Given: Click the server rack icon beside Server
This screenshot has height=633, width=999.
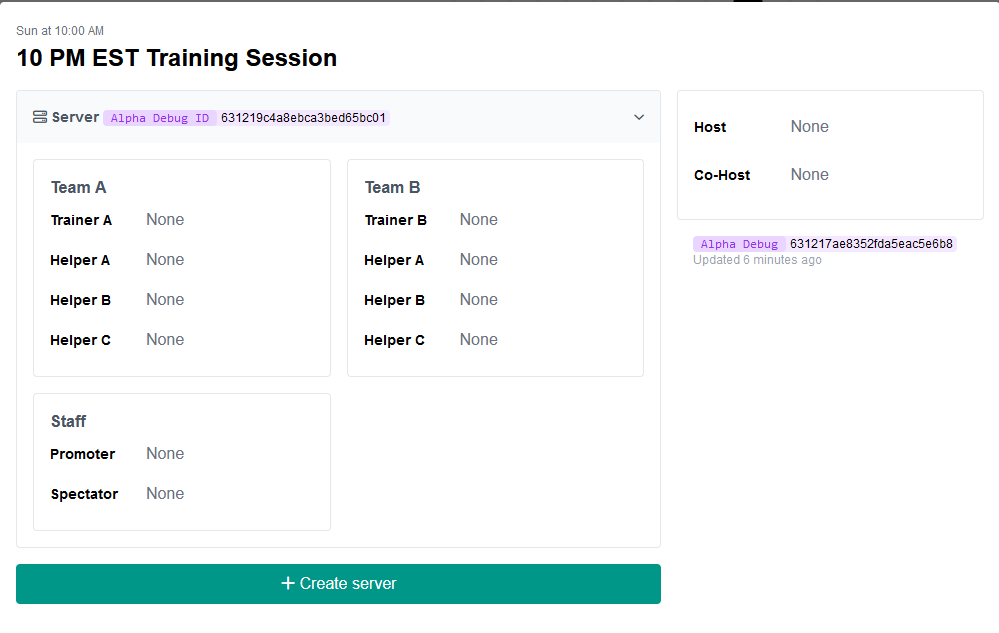Looking at the screenshot, I should point(38,117).
